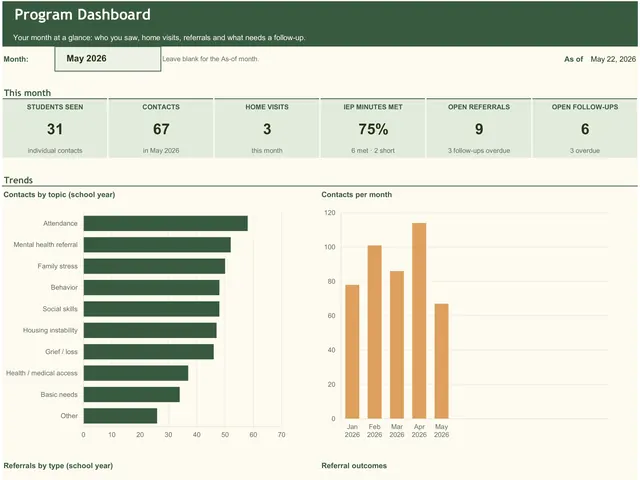Click the 'This month' section heading
Image resolution: width=640 pixels, height=480 pixels.
27,93
